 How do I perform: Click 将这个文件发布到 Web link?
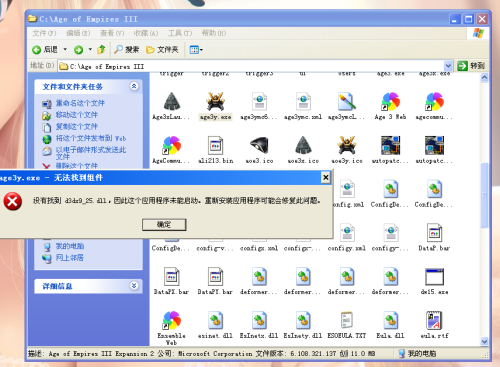[91, 138]
